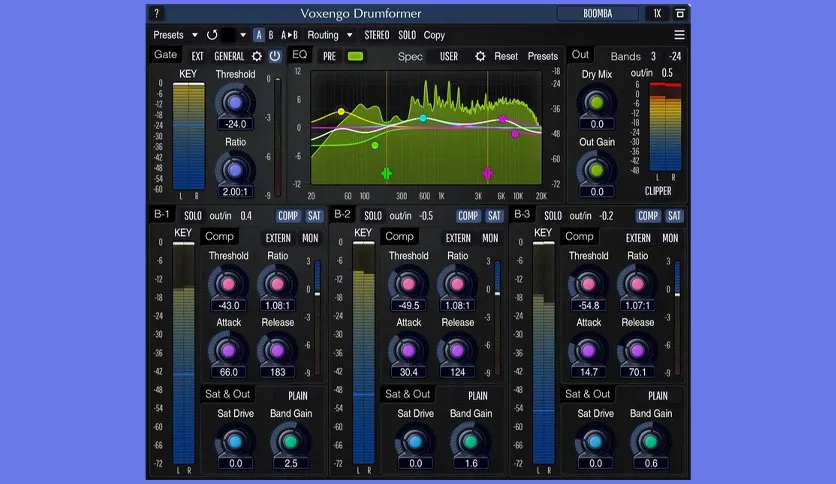The height and width of the screenshot is (484, 836).
Task: Click the Dry Mix knob
Action: click(597, 102)
